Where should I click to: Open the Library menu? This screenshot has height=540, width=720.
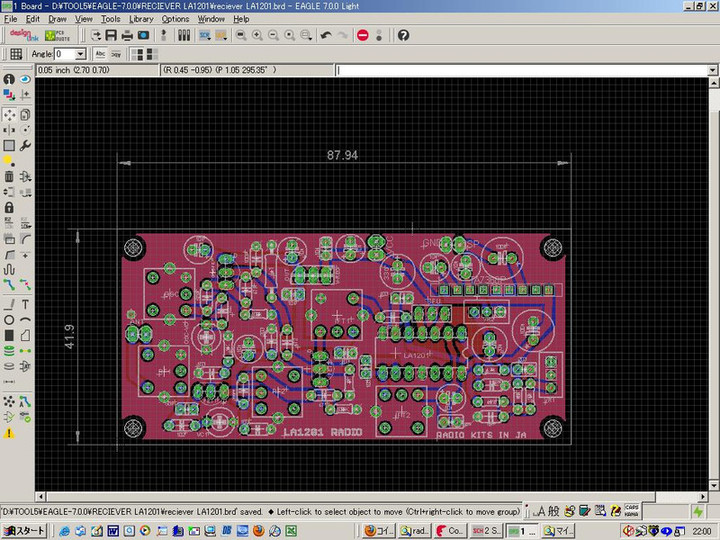tap(141, 19)
